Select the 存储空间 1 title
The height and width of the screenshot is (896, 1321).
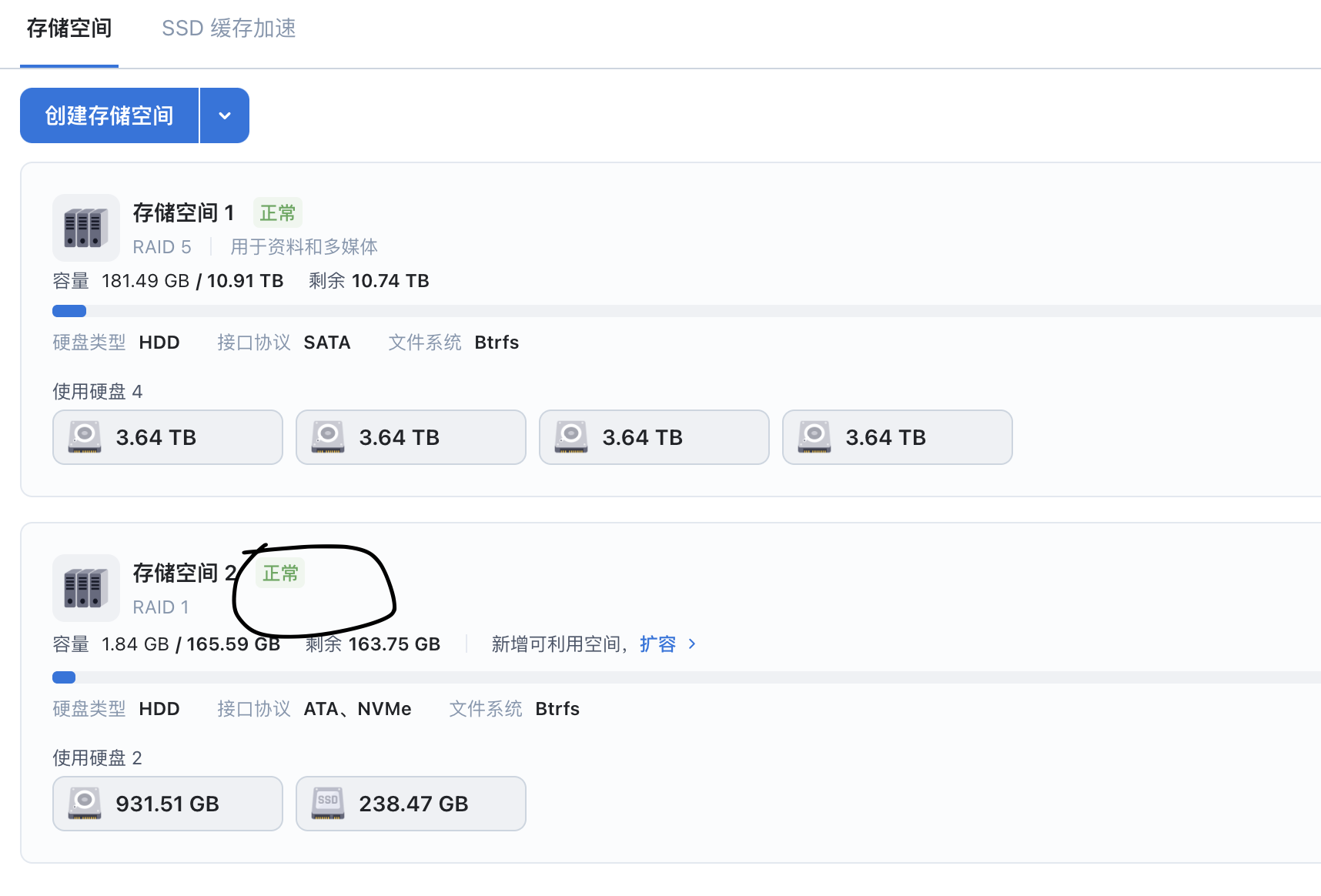[x=183, y=213]
